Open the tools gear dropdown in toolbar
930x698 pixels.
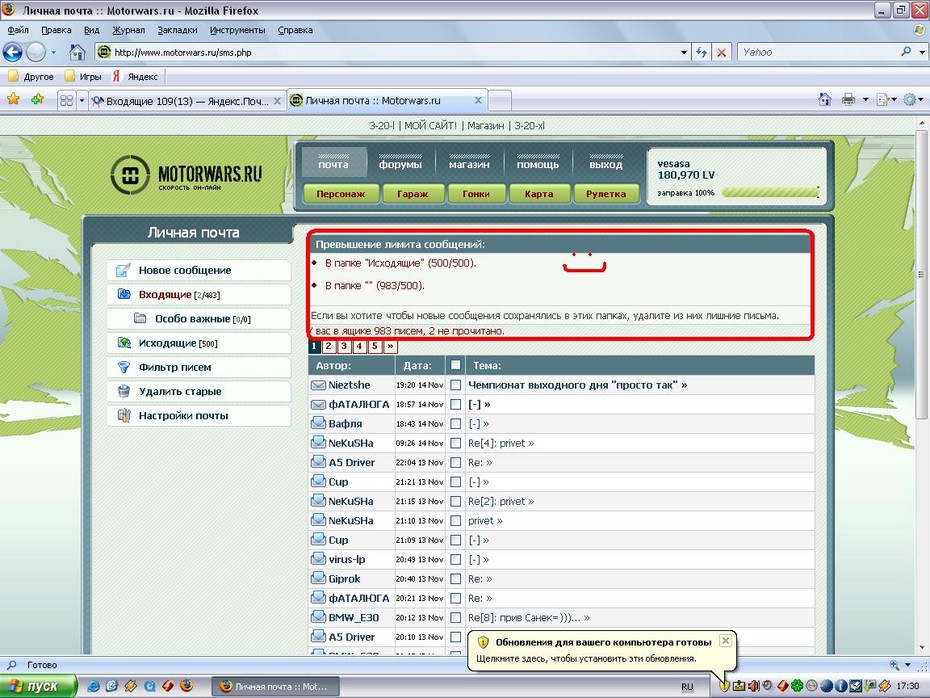tap(913, 100)
